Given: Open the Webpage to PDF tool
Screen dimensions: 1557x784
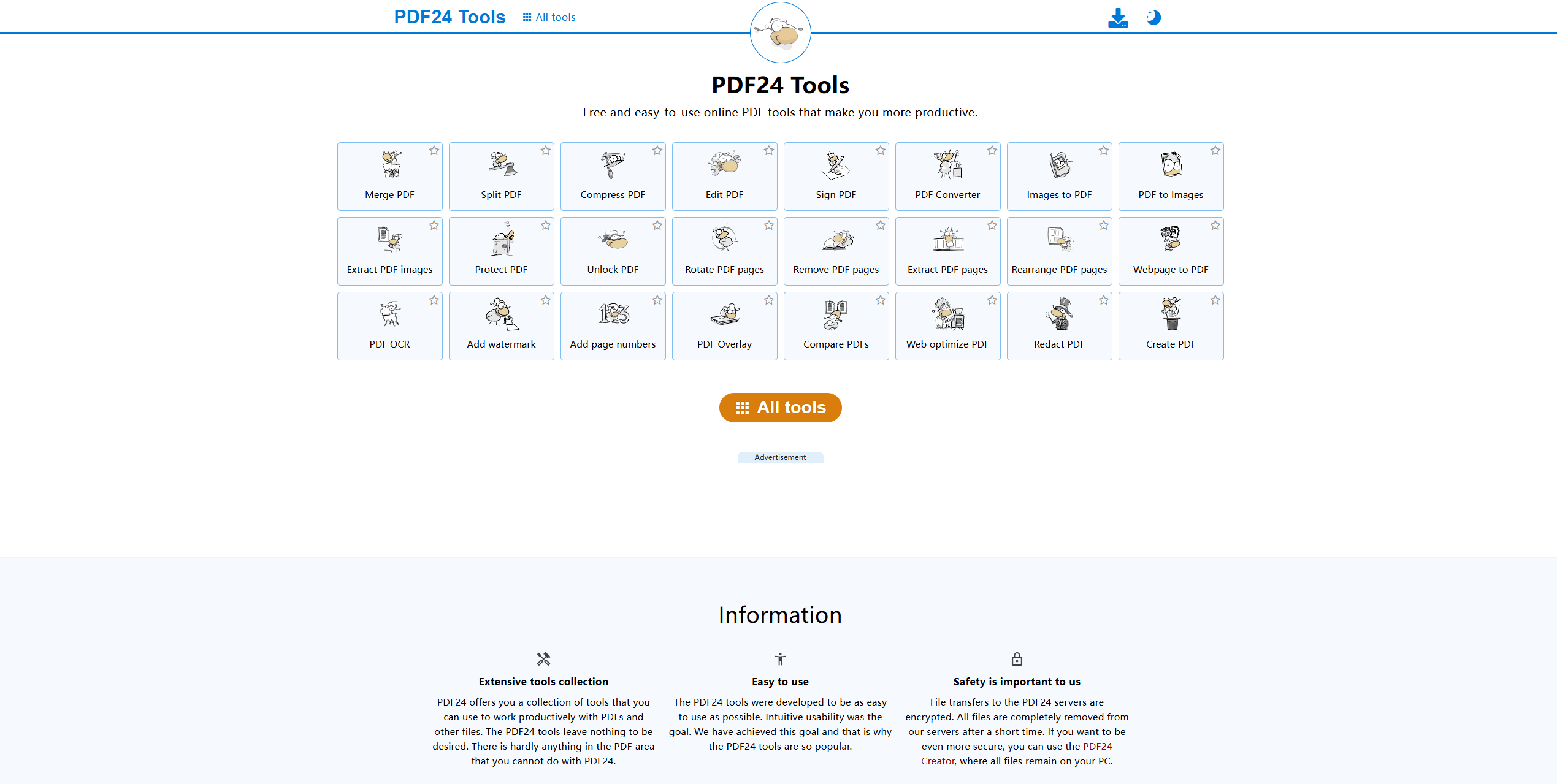Looking at the screenshot, I should (1171, 251).
